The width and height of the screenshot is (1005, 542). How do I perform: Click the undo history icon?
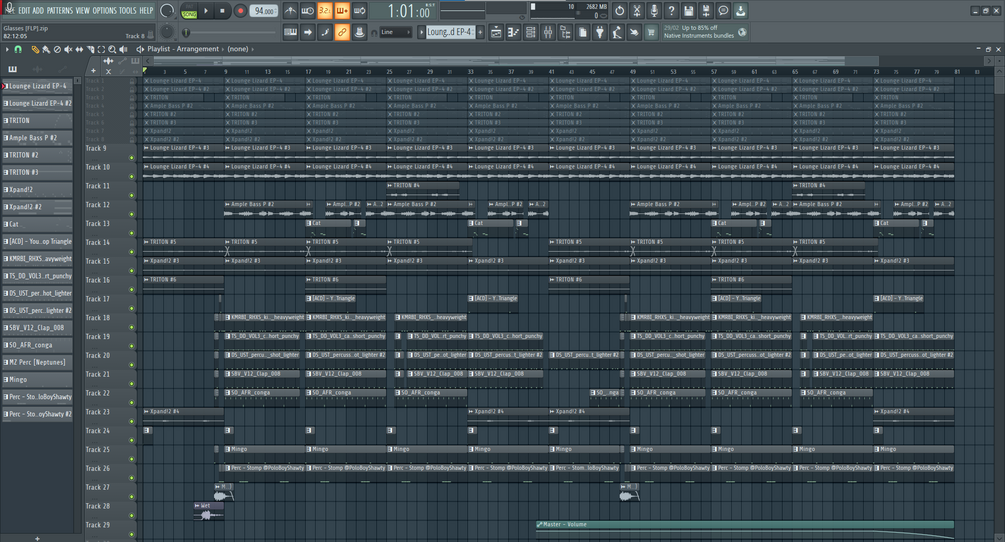619,11
